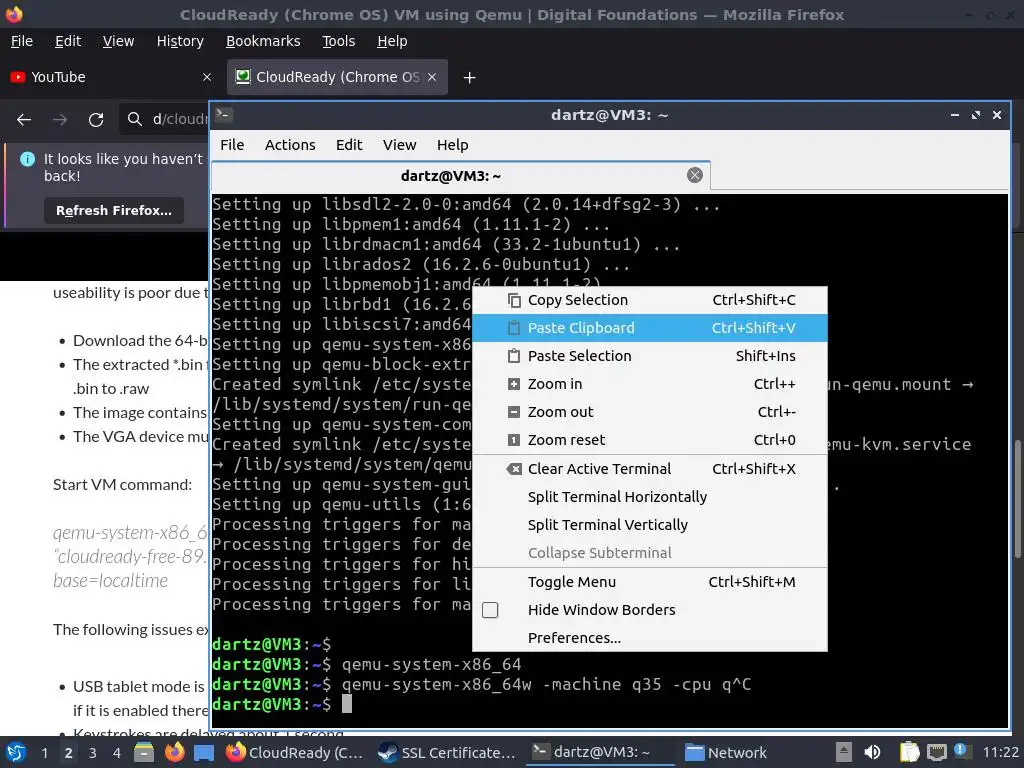Choose Split Terminal Vertically

[x=650, y=525]
